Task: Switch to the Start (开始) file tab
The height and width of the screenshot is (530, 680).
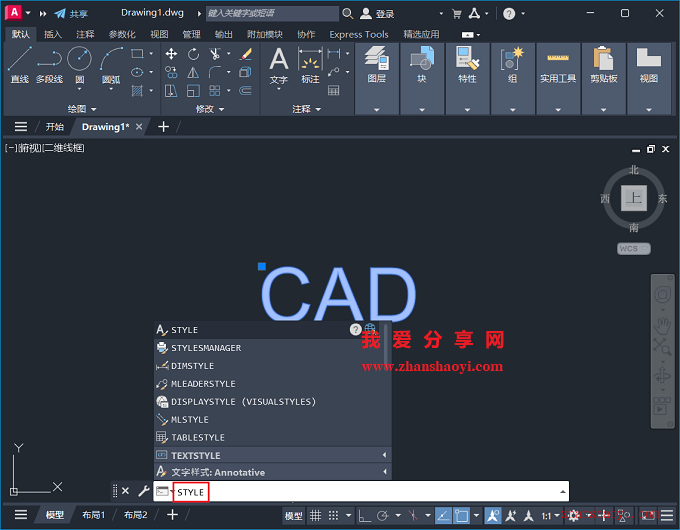Action: (55, 127)
